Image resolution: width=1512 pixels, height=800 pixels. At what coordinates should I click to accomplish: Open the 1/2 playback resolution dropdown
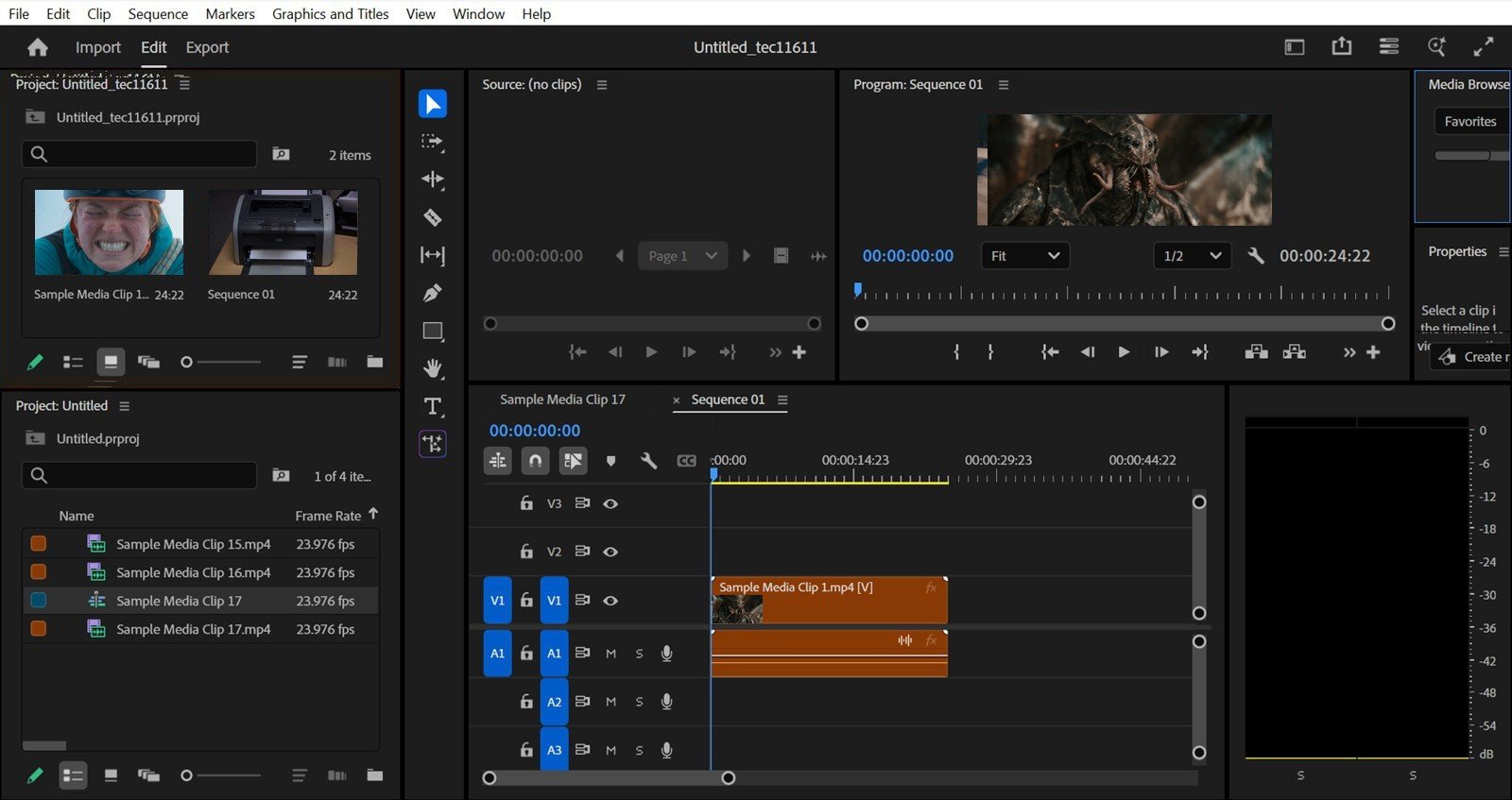pos(1193,256)
